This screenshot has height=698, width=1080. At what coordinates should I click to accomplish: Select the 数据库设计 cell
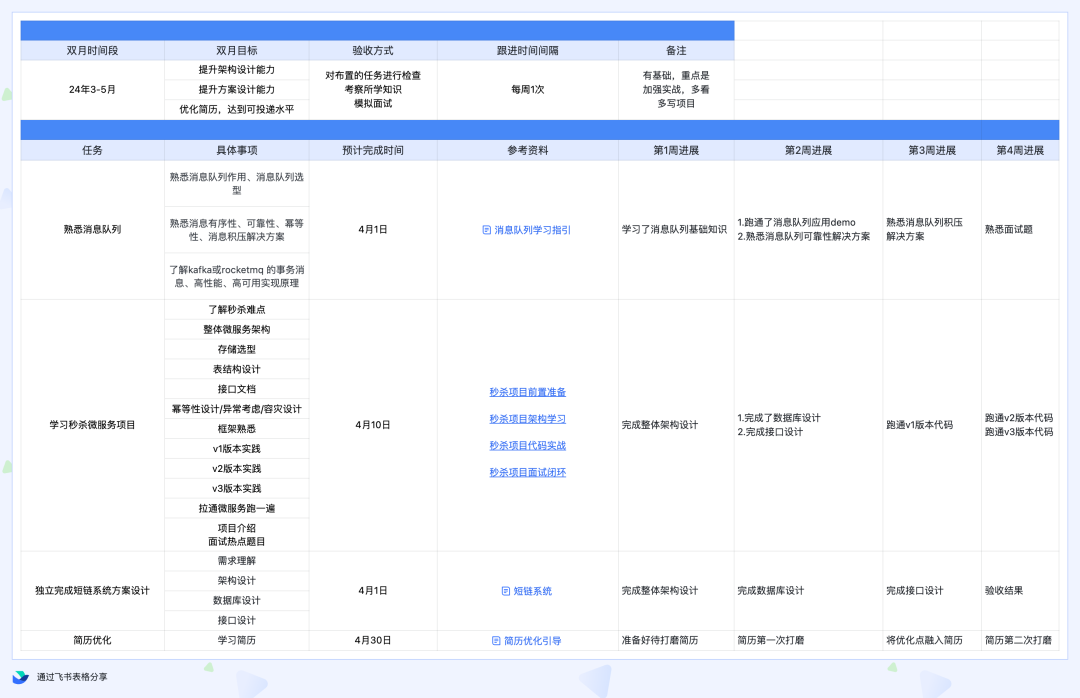237,601
